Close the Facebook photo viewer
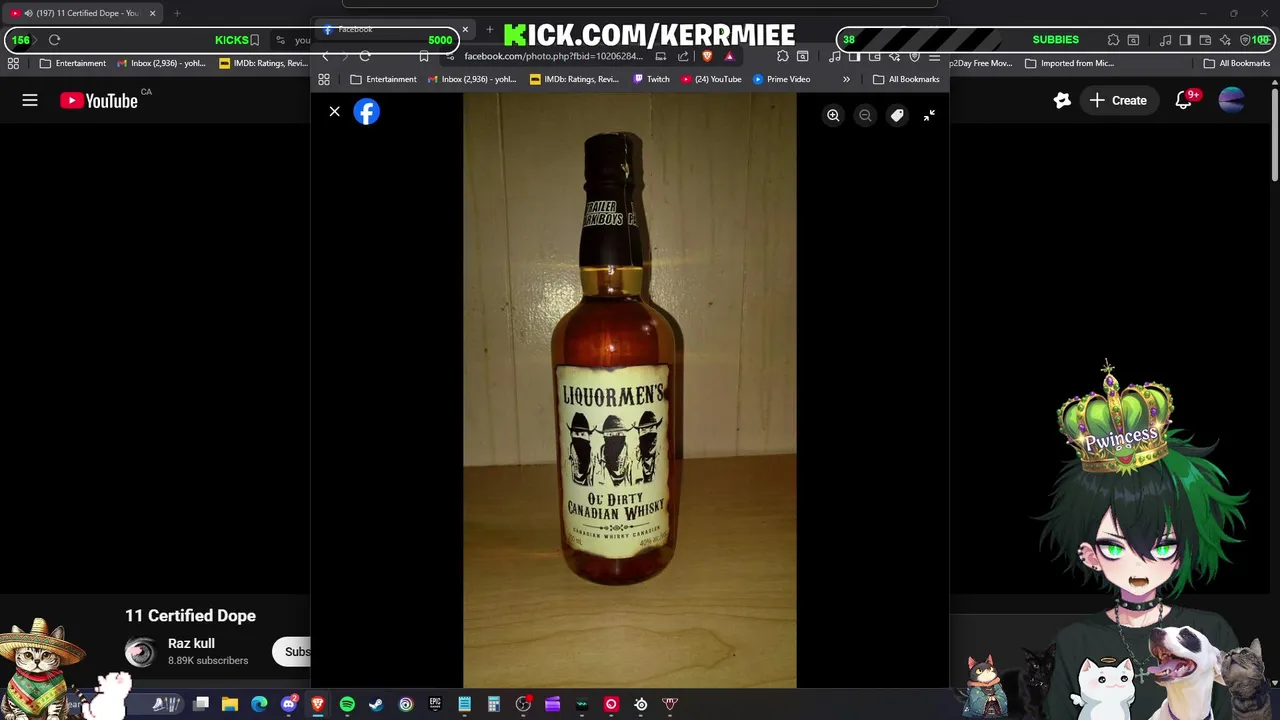This screenshot has height=720, width=1280. 335,112
